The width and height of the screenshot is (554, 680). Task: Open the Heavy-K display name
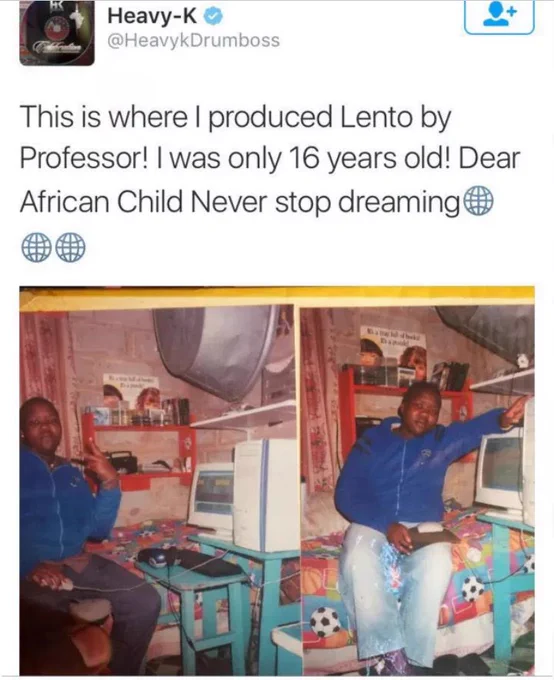point(152,16)
